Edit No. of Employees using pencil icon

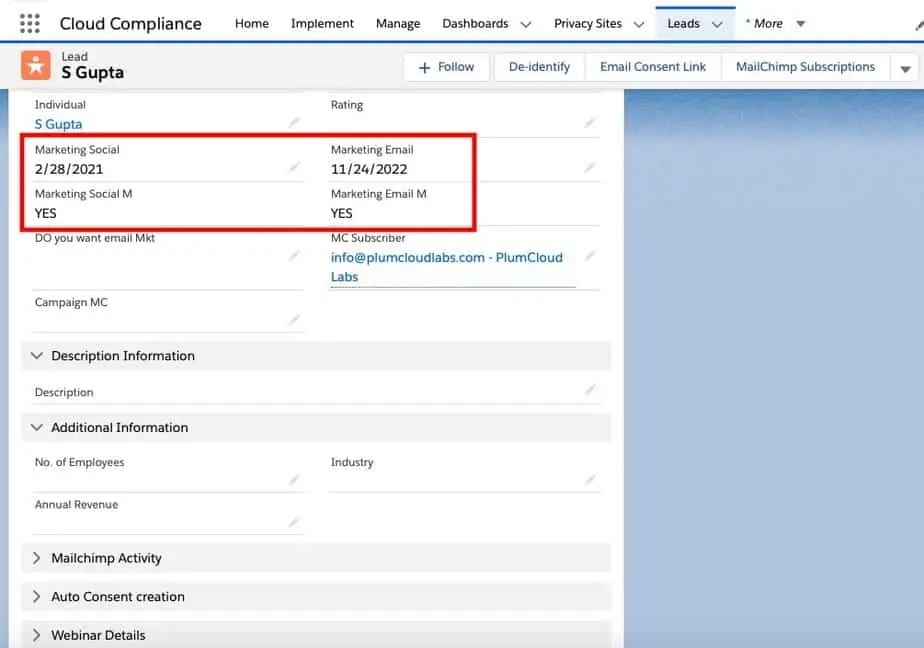tap(293, 477)
